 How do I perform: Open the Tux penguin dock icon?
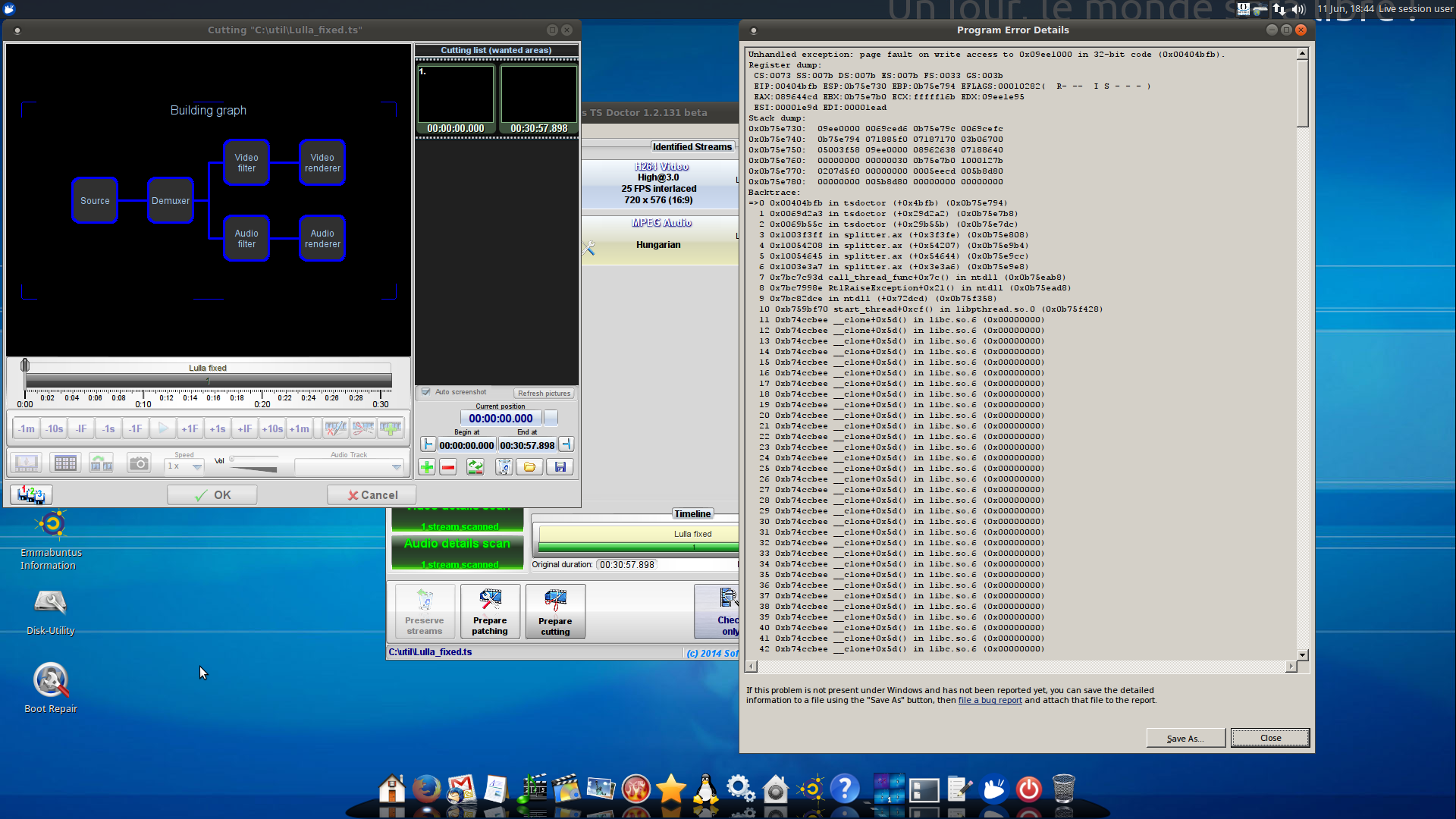click(x=706, y=789)
